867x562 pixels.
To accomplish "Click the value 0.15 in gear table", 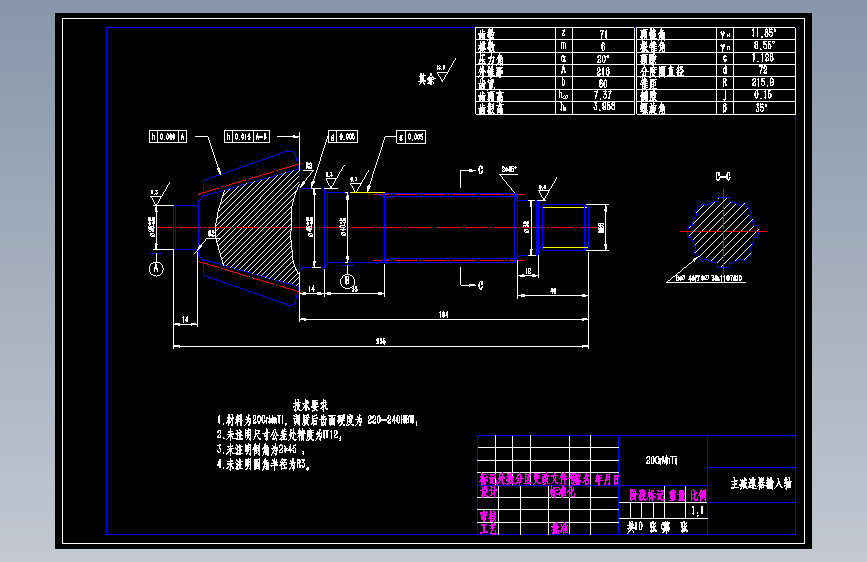I will [x=764, y=95].
